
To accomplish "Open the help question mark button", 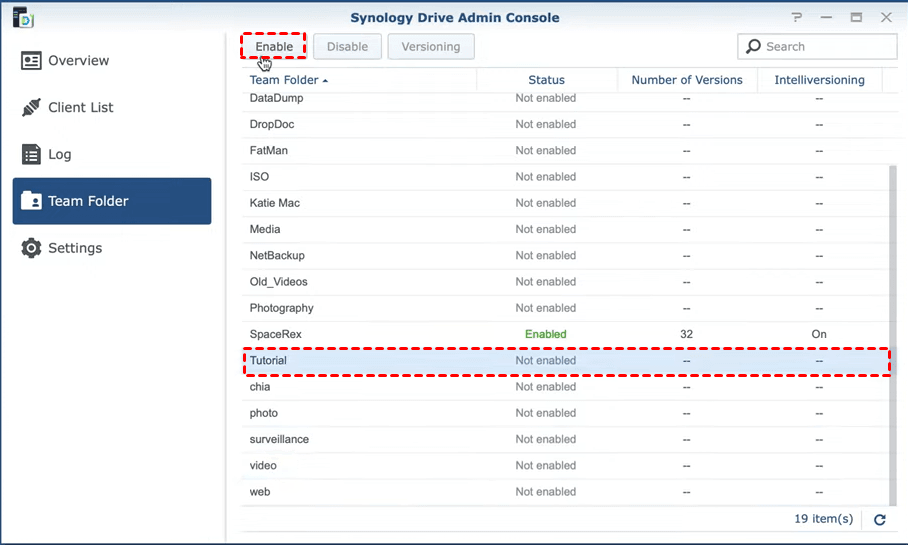I will (796, 18).
